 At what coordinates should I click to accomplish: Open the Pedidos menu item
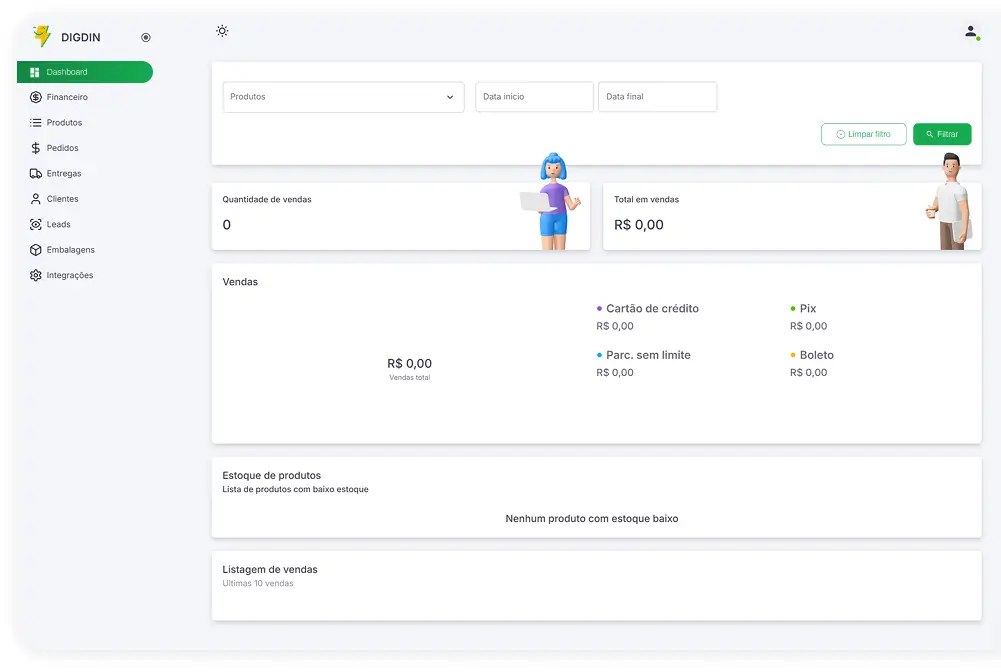(x=62, y=148)
